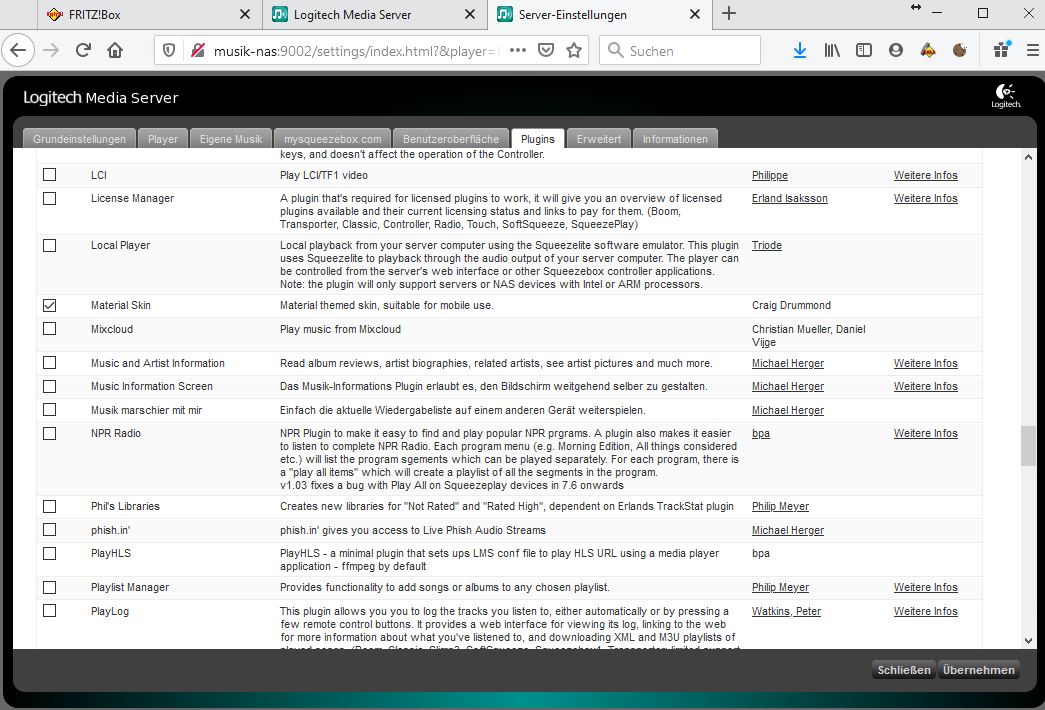
Task: Tick the PlayHLS plugin checkbox
Action: pos(49,553)
